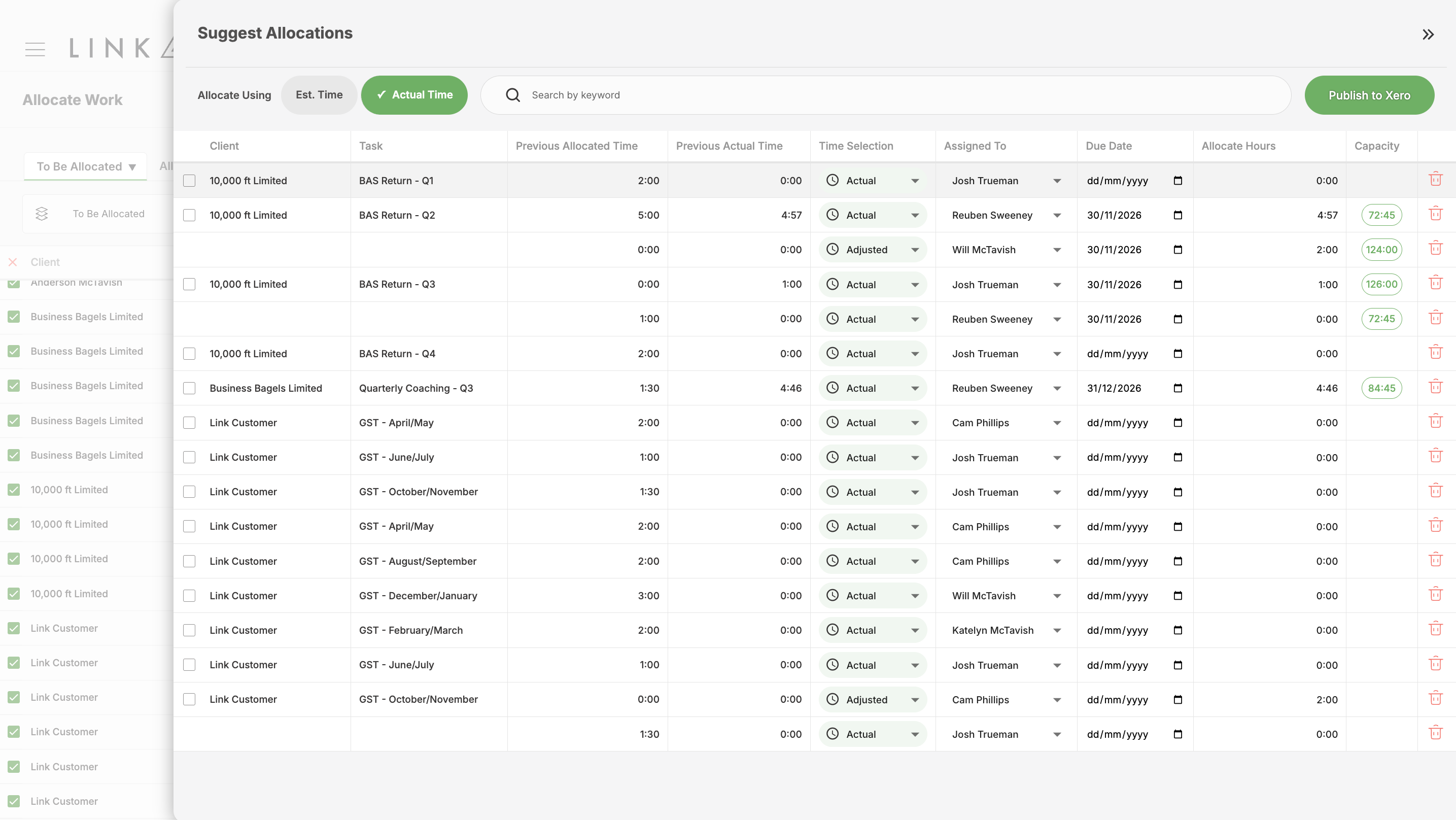The height and width of the screenshot is (820, 1456).
Task: Open calendar picker for GST - December/January
Action: (1178, 596)
